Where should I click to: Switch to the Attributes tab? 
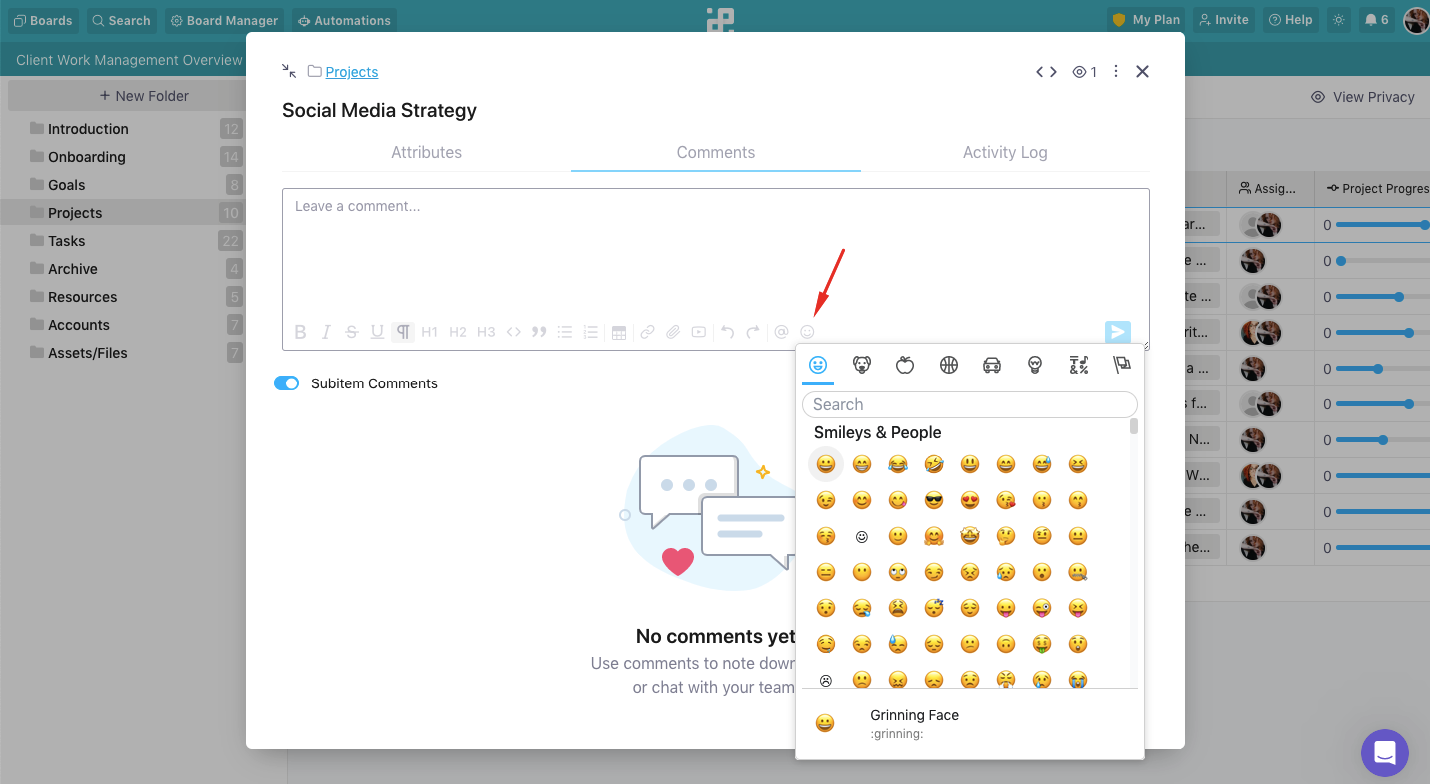pyautogui.click(x=426, y=153)
